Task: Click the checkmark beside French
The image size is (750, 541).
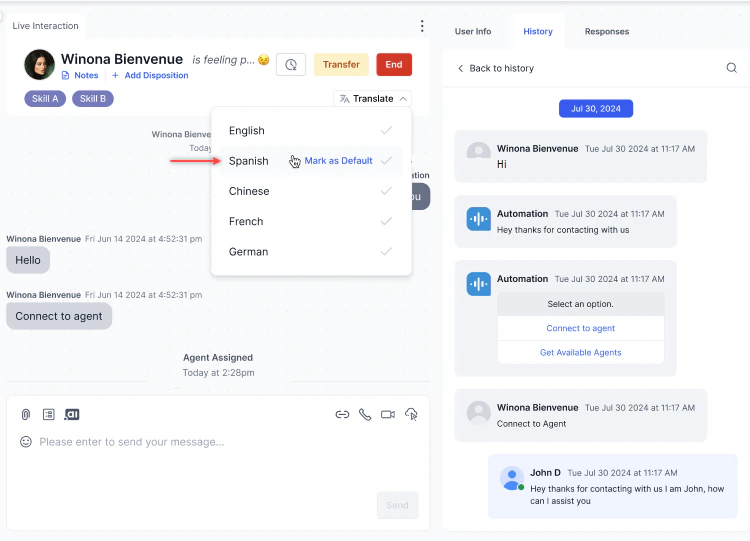Action: 386,221
